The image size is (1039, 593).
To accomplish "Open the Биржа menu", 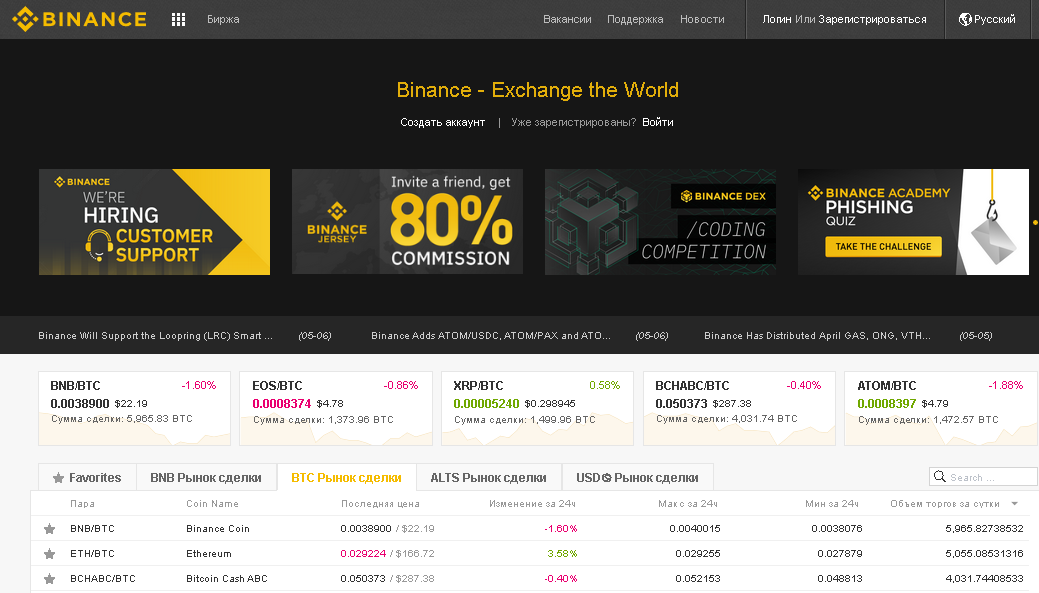I will [223, 19].
